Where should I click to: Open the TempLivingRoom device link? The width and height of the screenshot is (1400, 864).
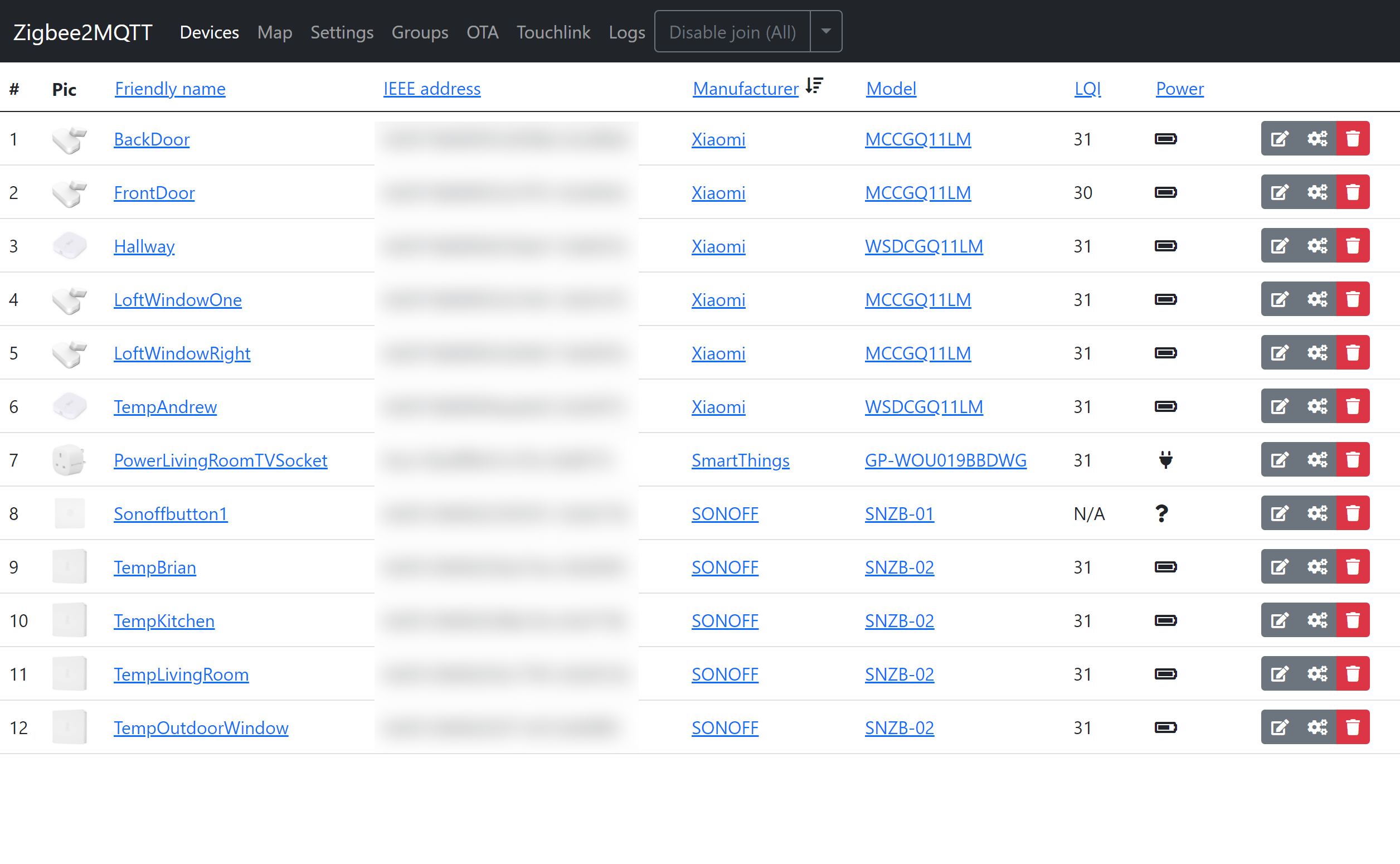181,674
